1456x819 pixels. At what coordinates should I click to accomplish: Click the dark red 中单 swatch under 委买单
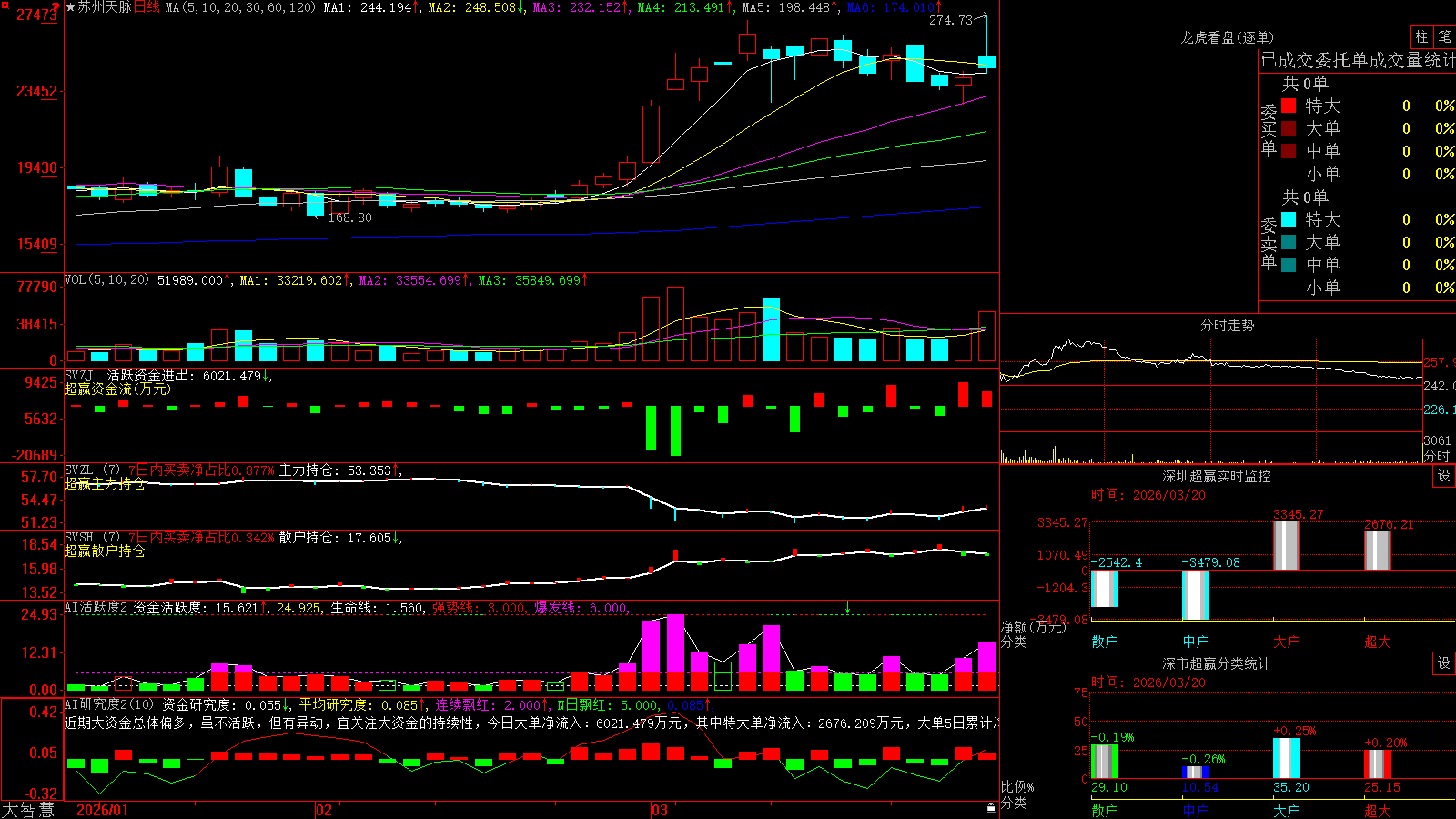click(1289, 151)
